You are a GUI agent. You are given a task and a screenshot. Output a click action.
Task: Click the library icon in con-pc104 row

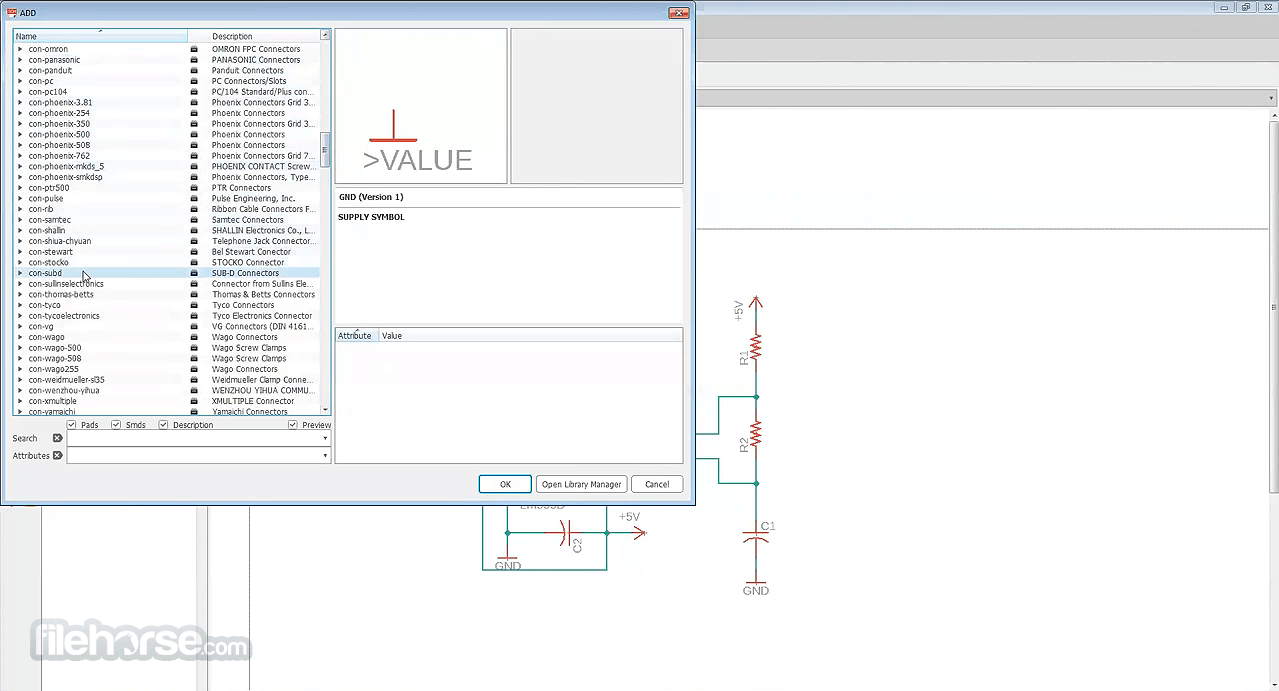point(194,92)
